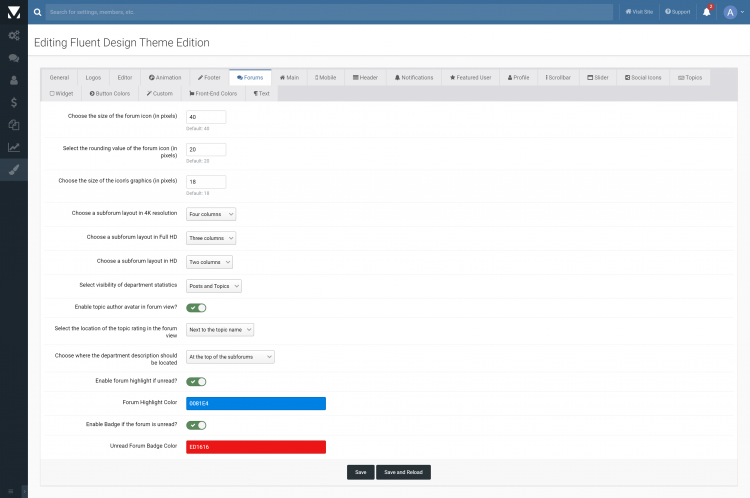Click the forum icon size field
Screen dimensions: 750x498
pyautogui.click(x=206, y=117)
